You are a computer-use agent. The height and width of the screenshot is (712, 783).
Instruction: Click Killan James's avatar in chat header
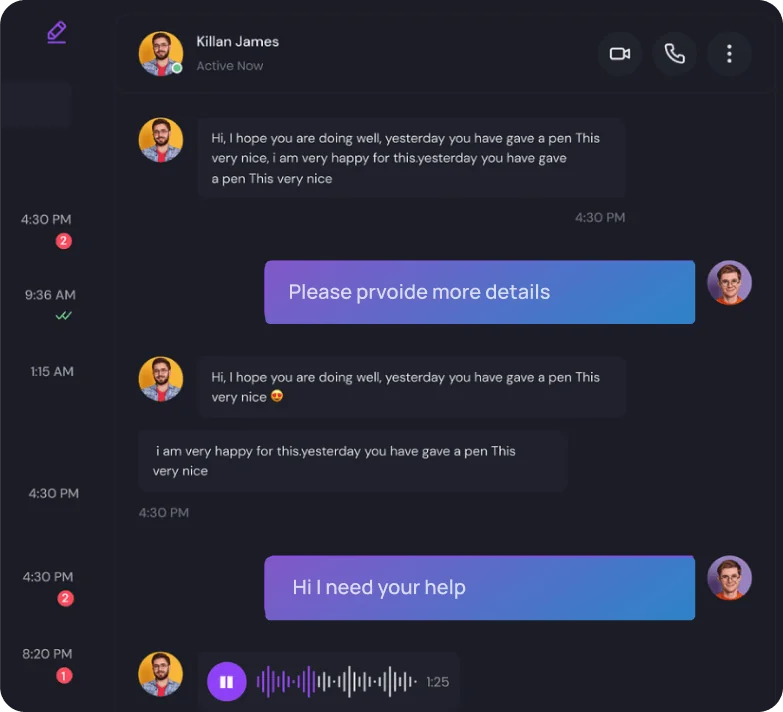(x=160, y=54)
